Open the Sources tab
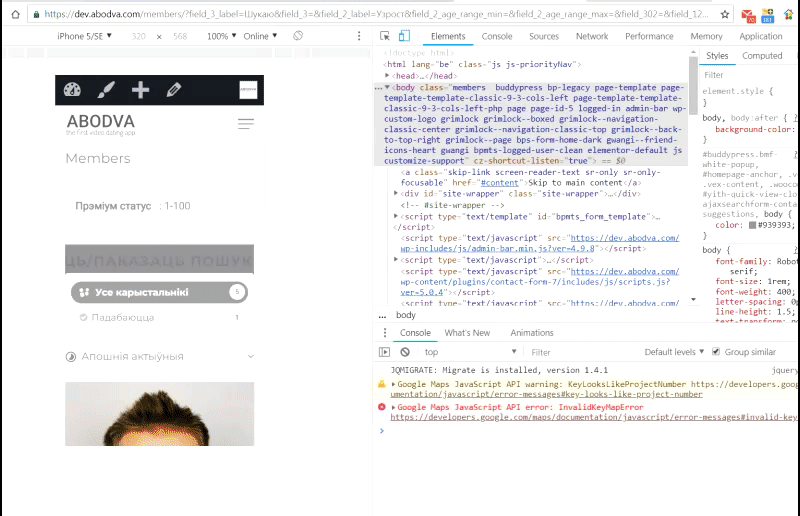Image resolution: width=800 pixels, height=516 pixels. click(x=543, y=36)
